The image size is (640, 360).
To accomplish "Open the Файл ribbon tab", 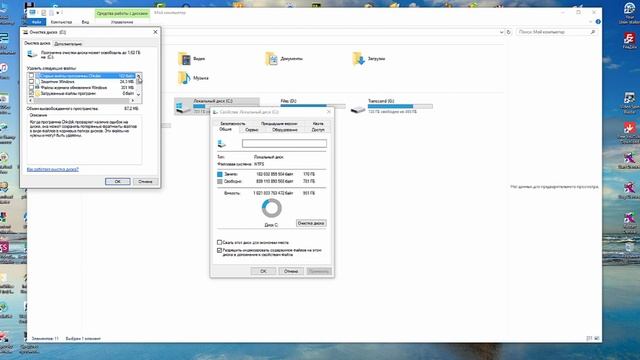I will pyautogui.click(x=36, y=22).
